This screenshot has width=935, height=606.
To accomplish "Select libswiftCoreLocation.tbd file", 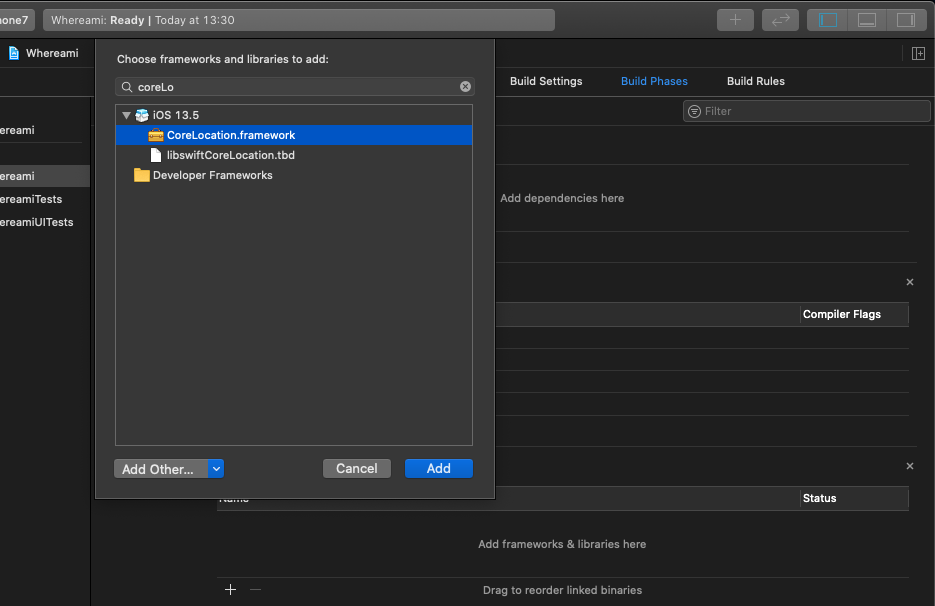I will click(294, 155).
